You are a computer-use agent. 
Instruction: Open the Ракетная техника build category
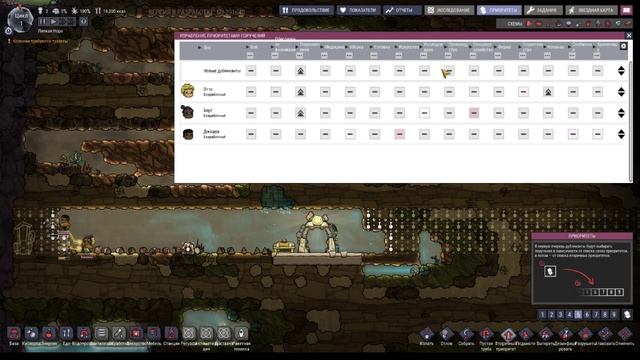[241, 333]
